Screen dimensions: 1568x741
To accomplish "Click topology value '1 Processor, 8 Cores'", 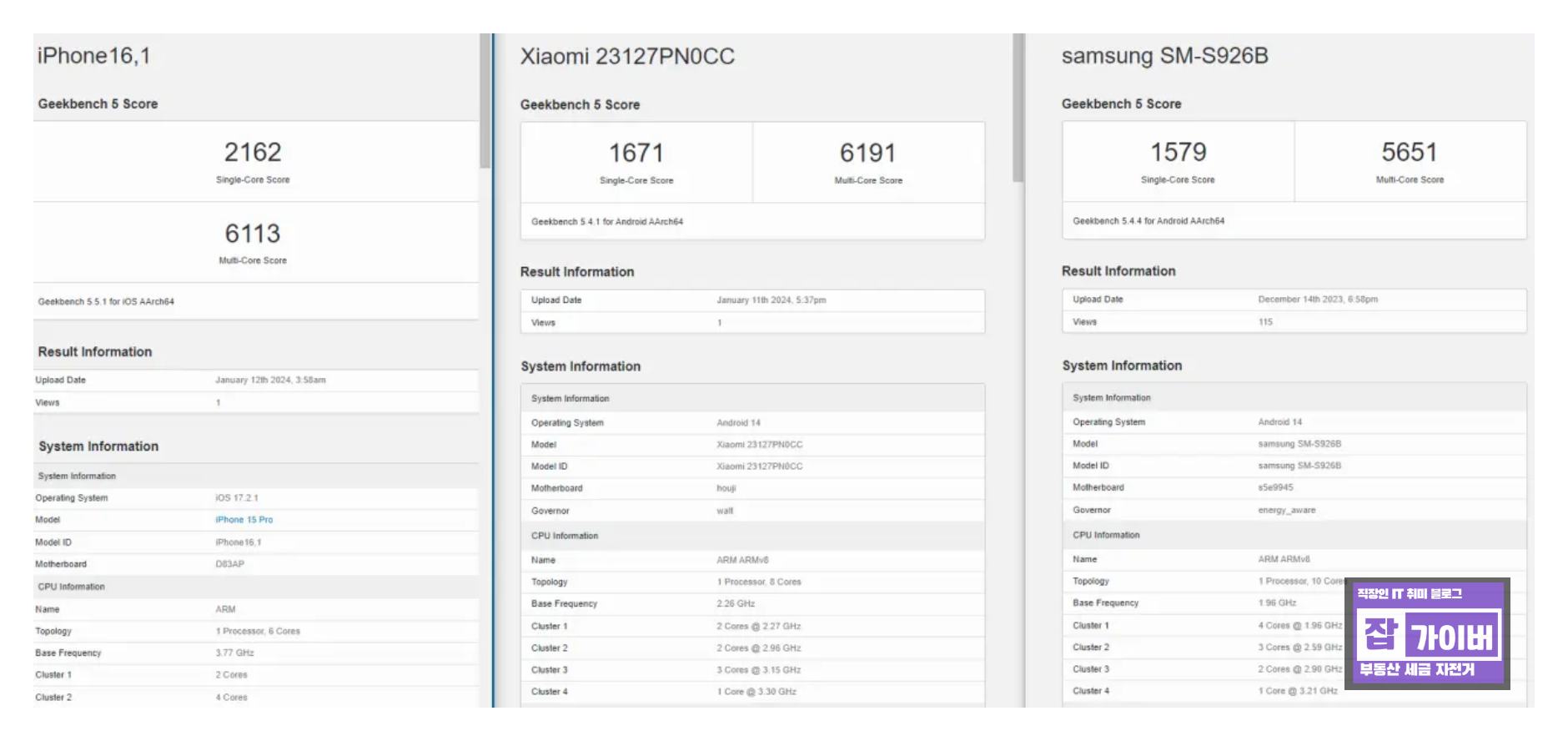I will coord(759,582).
